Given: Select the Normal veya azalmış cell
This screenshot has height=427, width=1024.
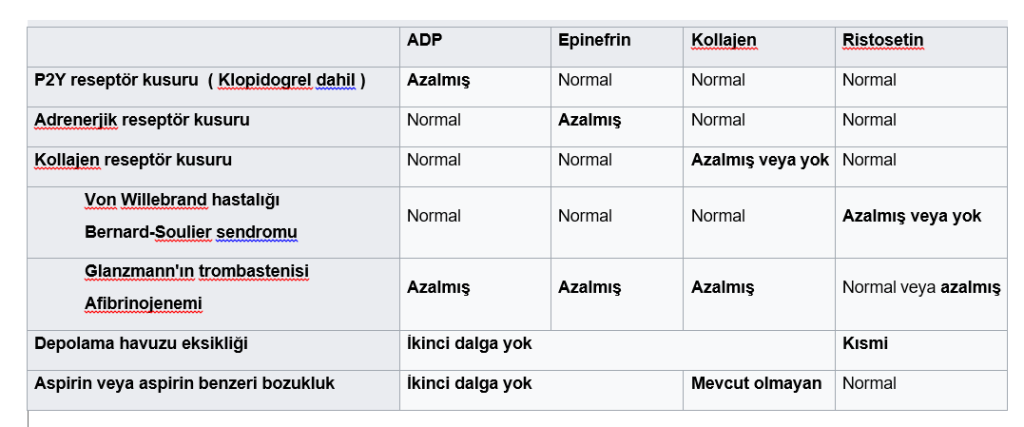Looking at the screenshot, I should [921, 287].
